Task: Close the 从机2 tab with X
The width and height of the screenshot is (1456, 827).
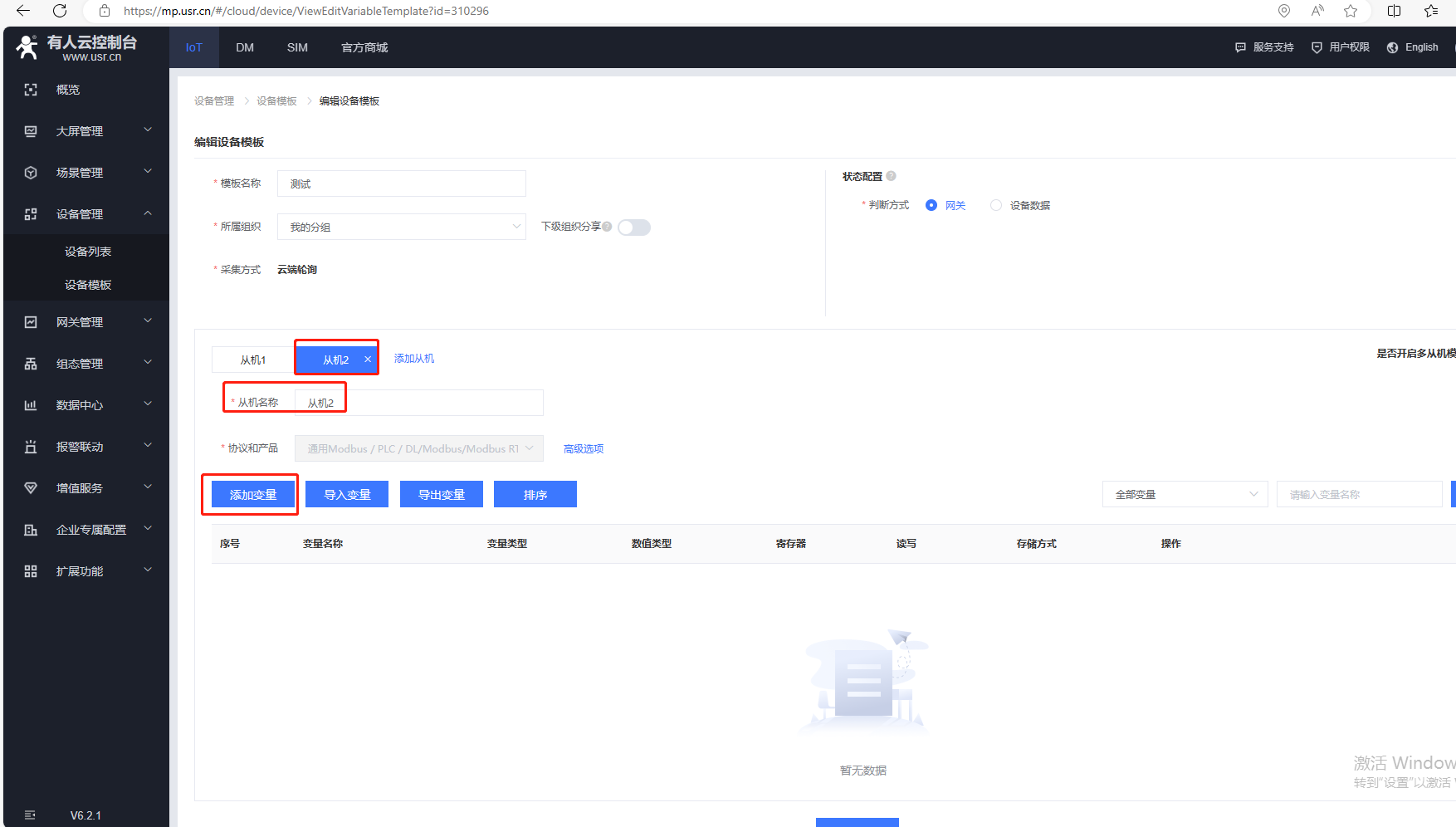Action: tap(368, 360)
